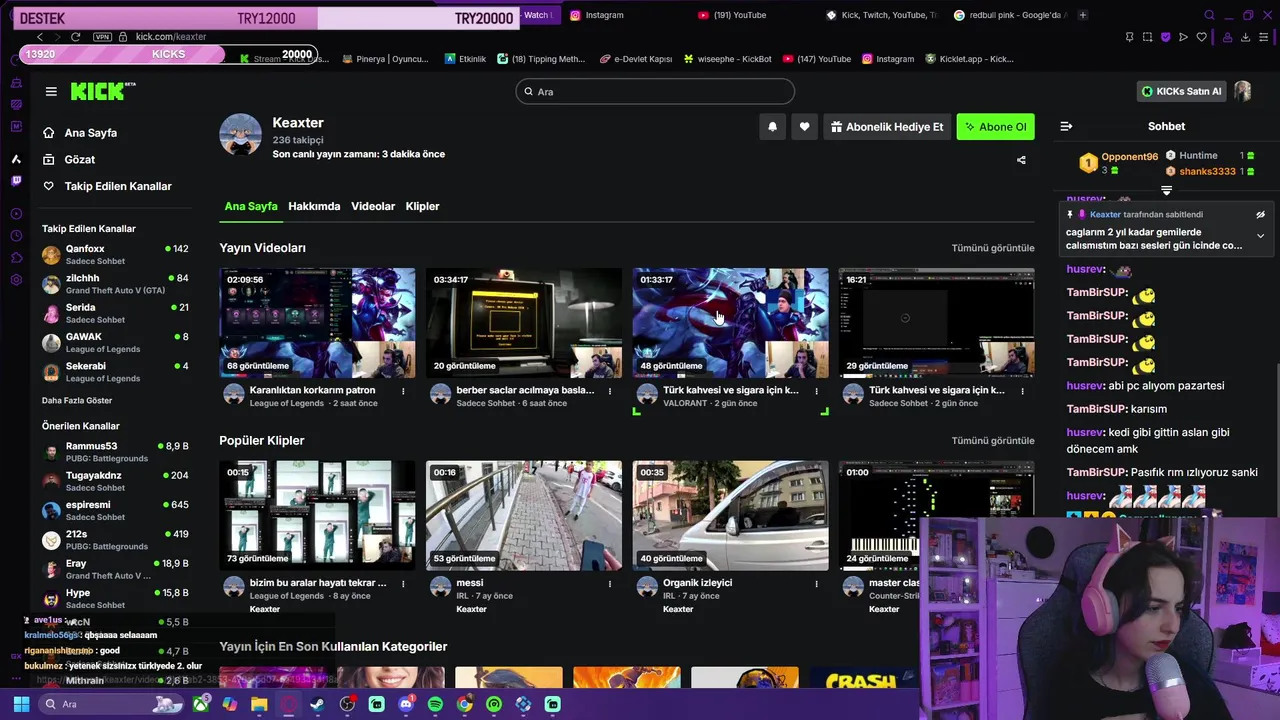Open GAWAK followed channel
This screenshot has height=720, width=1280.
(115, 342)
